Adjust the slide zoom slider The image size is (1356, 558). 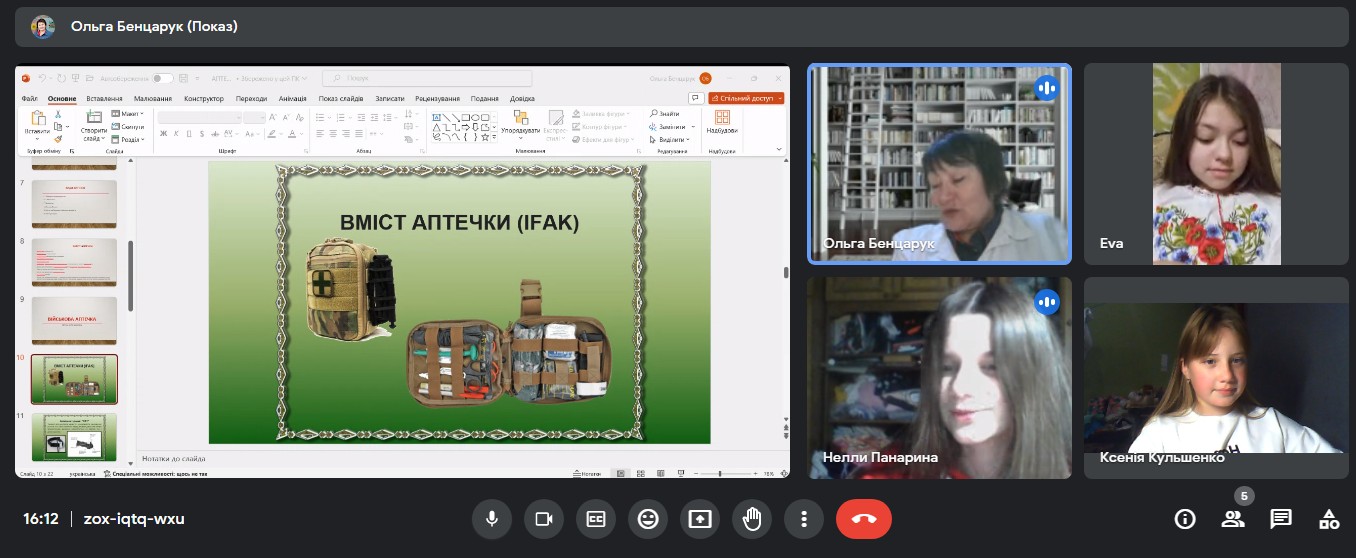(720, 473)
